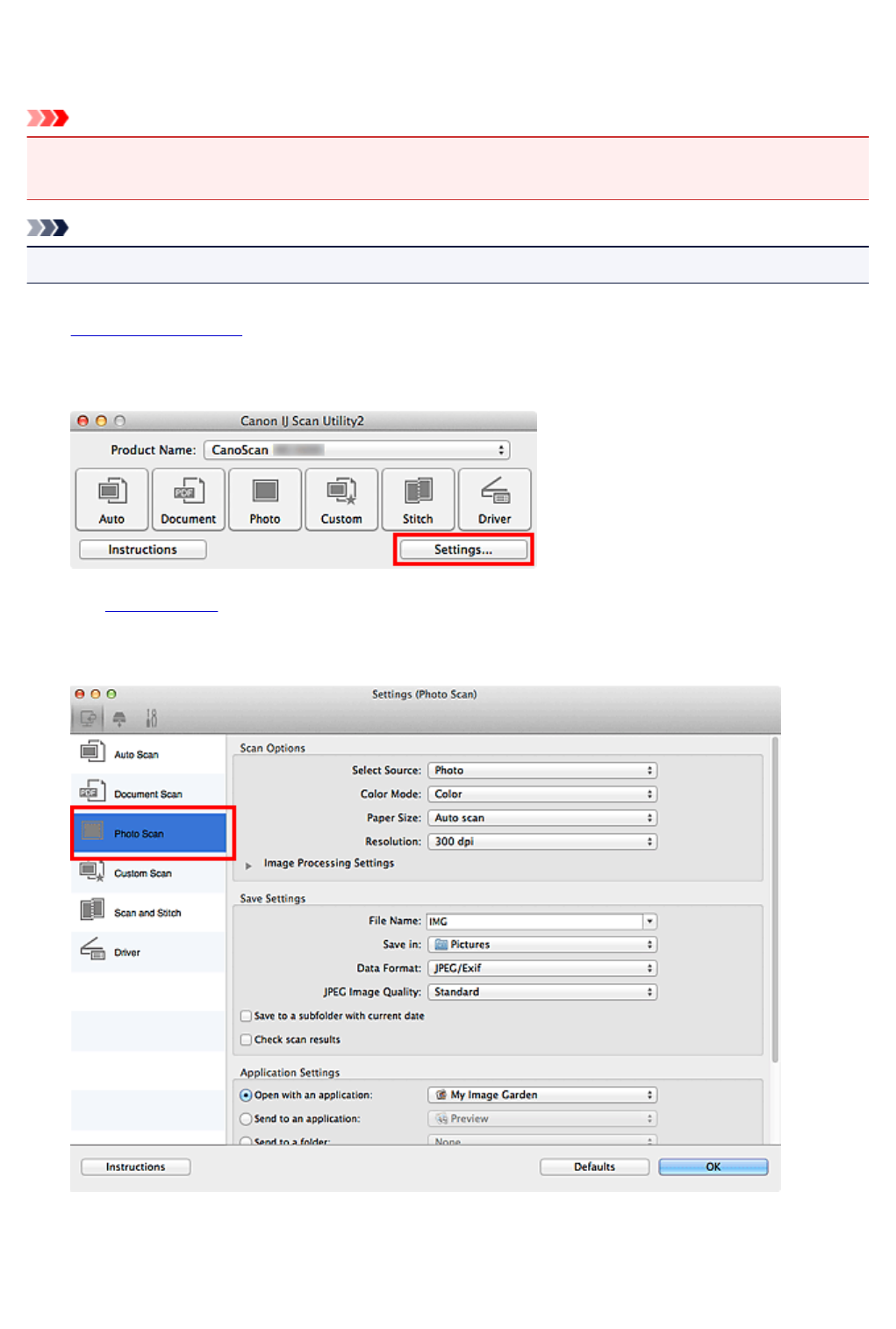Open the JPEG Image Quality dropdown
Viewport: 896px width, 1329px height.
[542, 992]
